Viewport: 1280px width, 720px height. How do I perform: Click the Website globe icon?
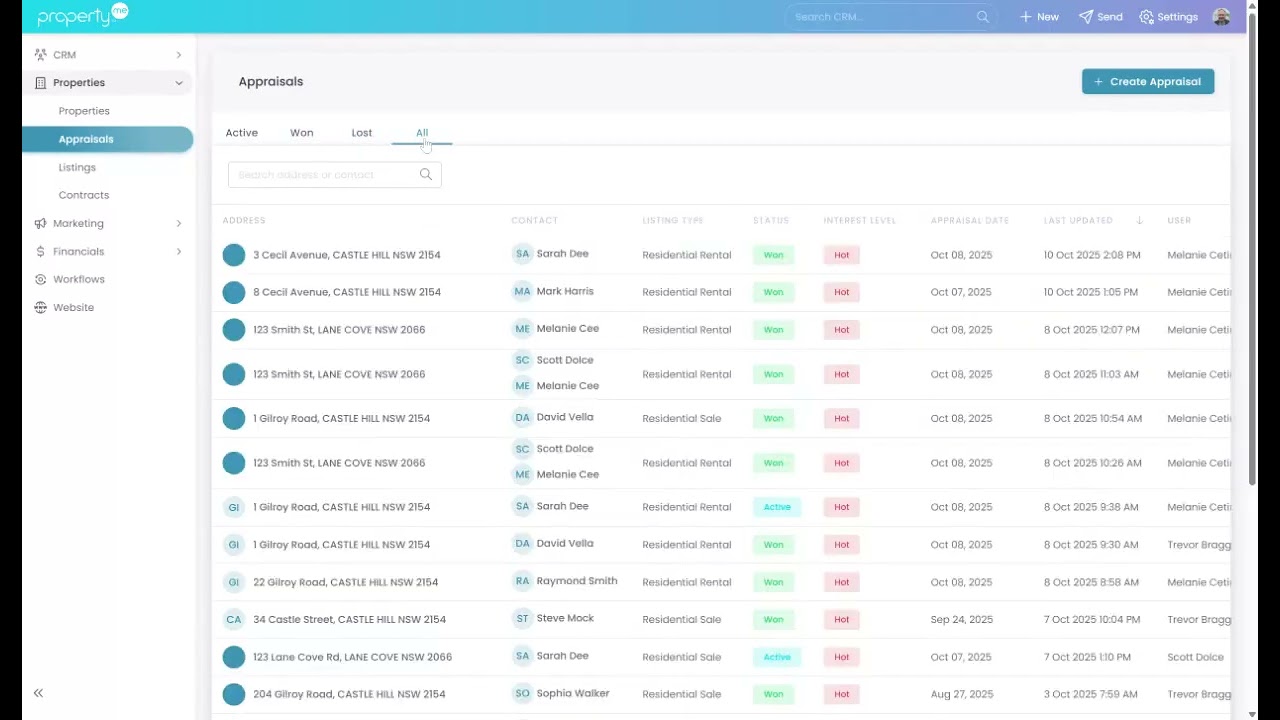pyautogui.click(x=40, y=308)
